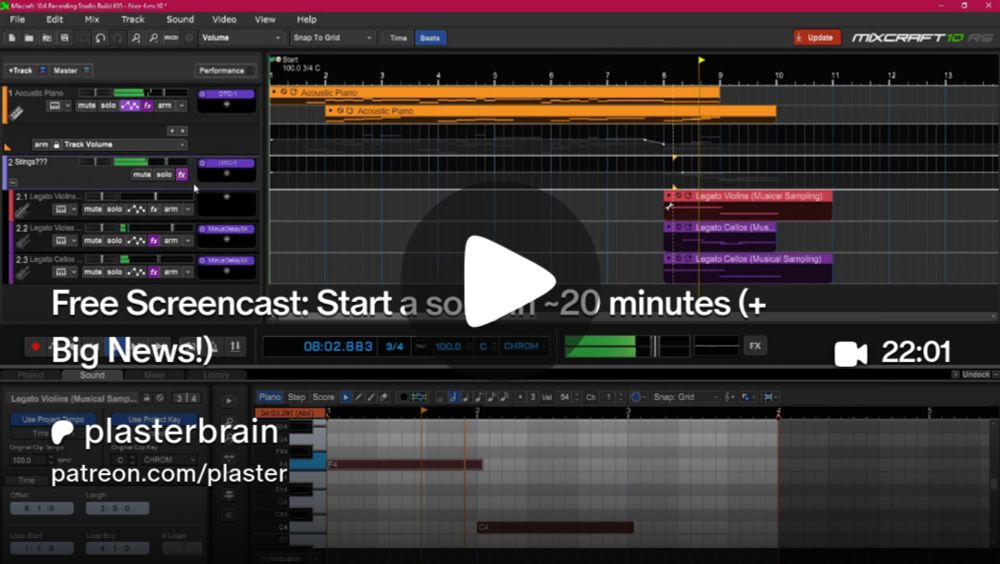Image resolution: width=1000 pixels, height=564 pixels.
Task: Click the Zoom Out magnifier icon
Action: point(153,38)
